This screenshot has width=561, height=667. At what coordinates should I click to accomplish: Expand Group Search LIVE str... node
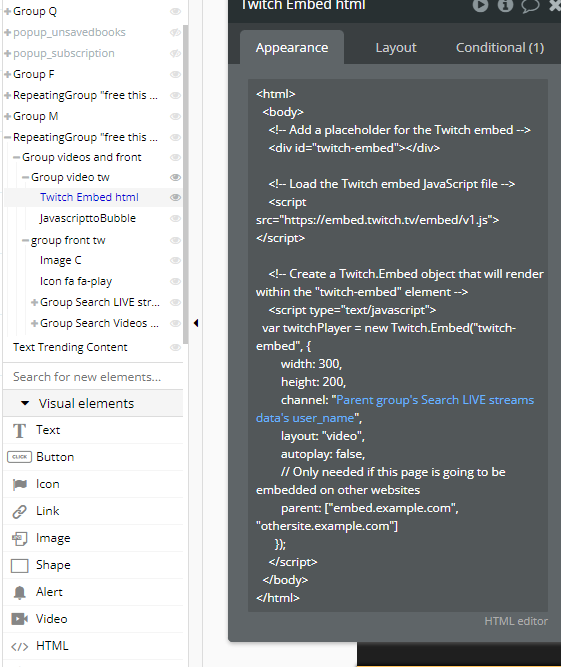34,302
